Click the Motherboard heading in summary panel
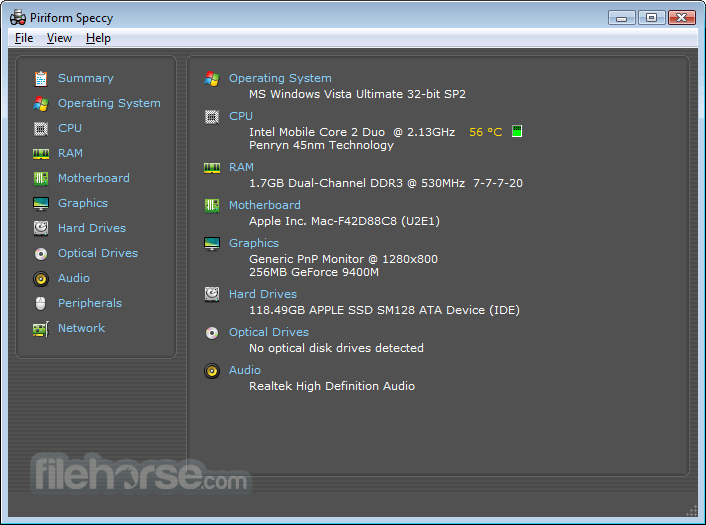The width and height of the screenshot is (706, 525). pos(265,205)
